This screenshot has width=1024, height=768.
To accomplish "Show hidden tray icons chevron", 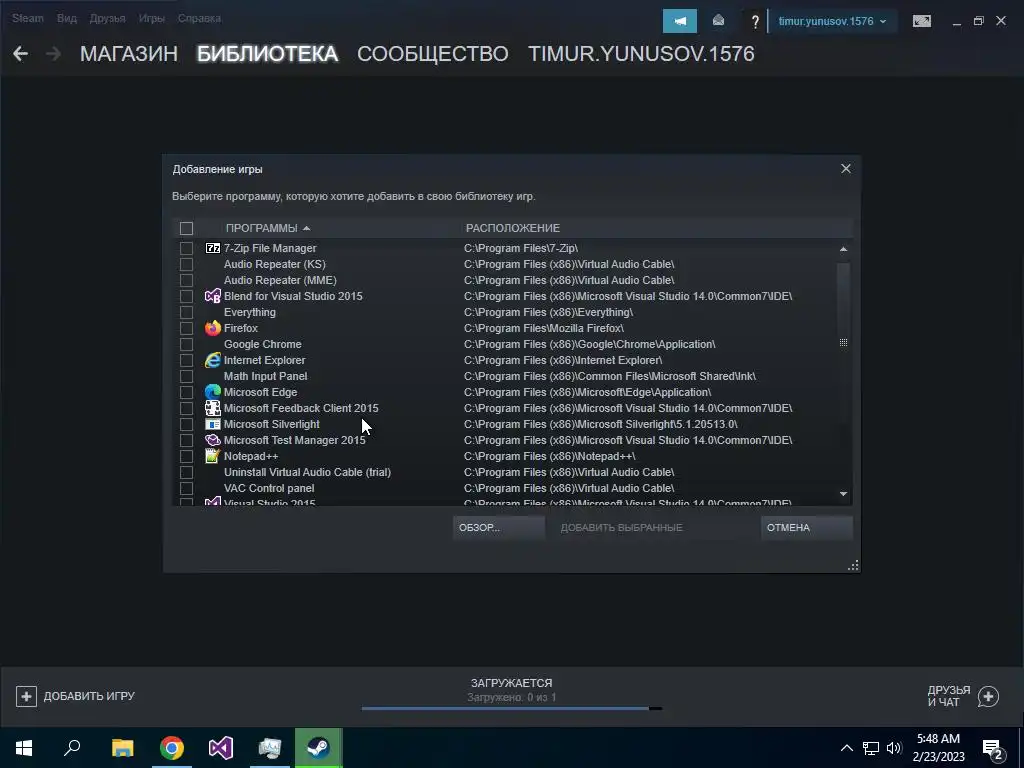I will (x=846, y=748).
